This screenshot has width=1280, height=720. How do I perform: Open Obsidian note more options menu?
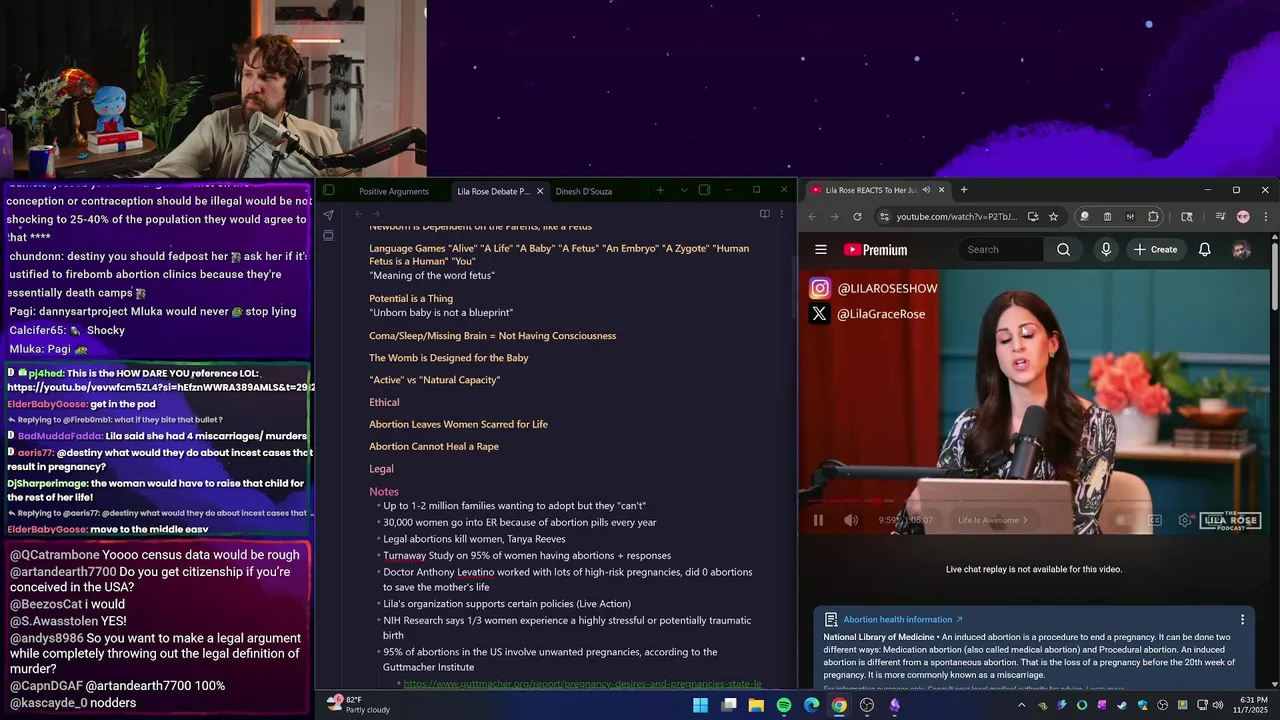click(781, 214)
